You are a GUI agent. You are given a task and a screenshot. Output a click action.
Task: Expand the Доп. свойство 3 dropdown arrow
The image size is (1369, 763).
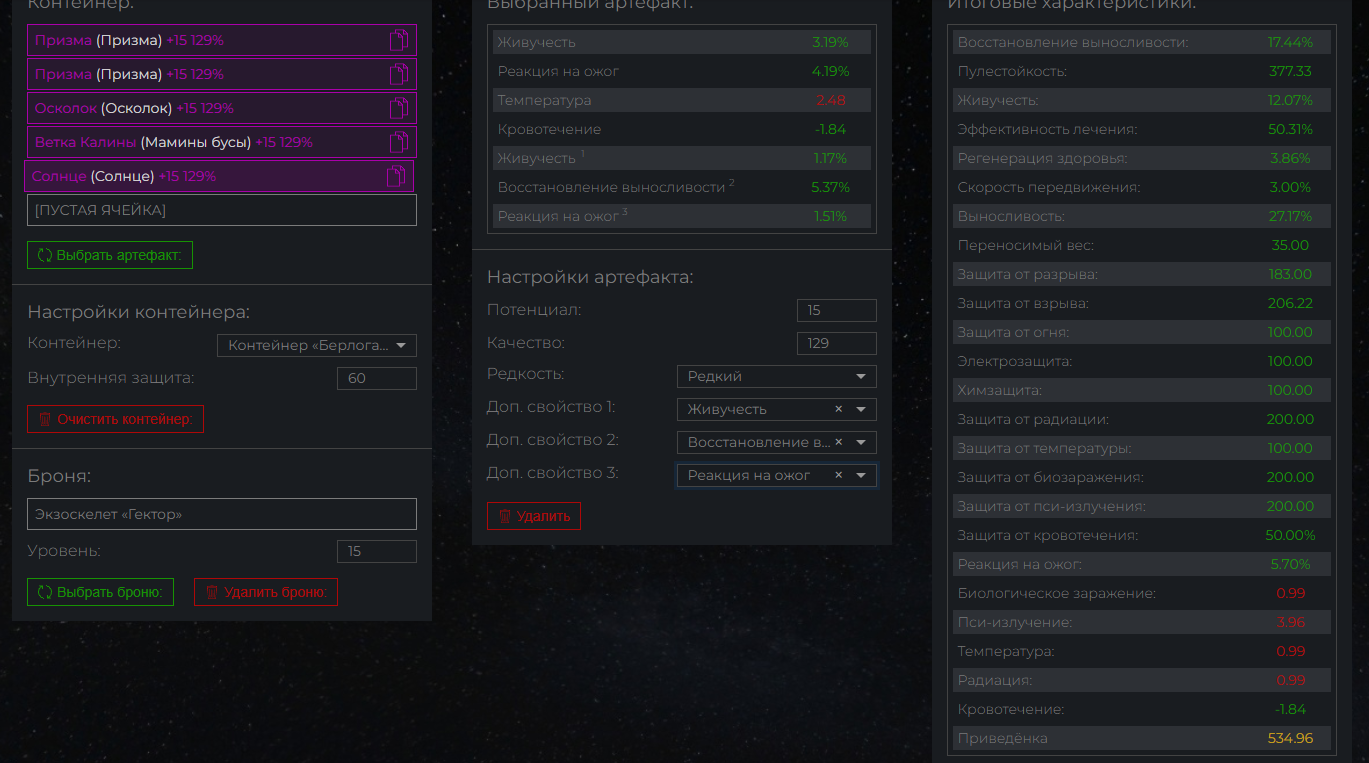861,475
